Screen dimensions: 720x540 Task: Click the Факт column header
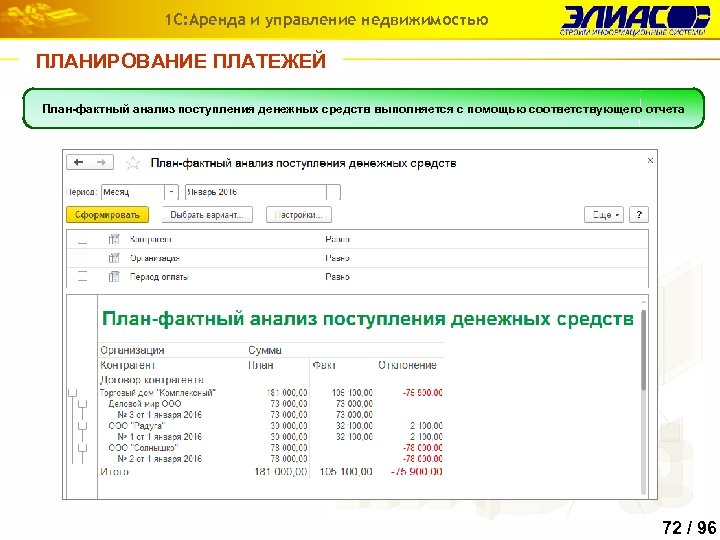coord(324,365)
